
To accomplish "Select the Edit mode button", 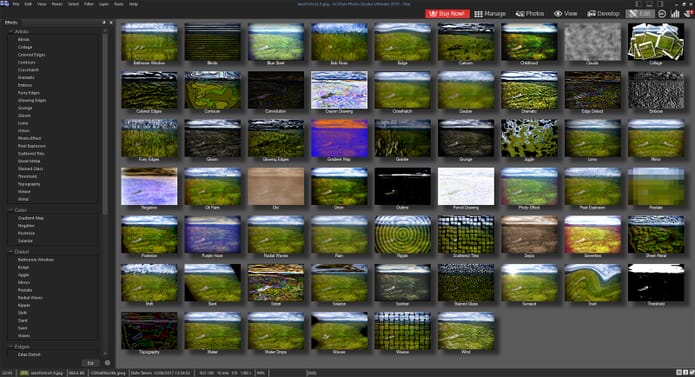I will pyautogui.click(x=640, y=13).
